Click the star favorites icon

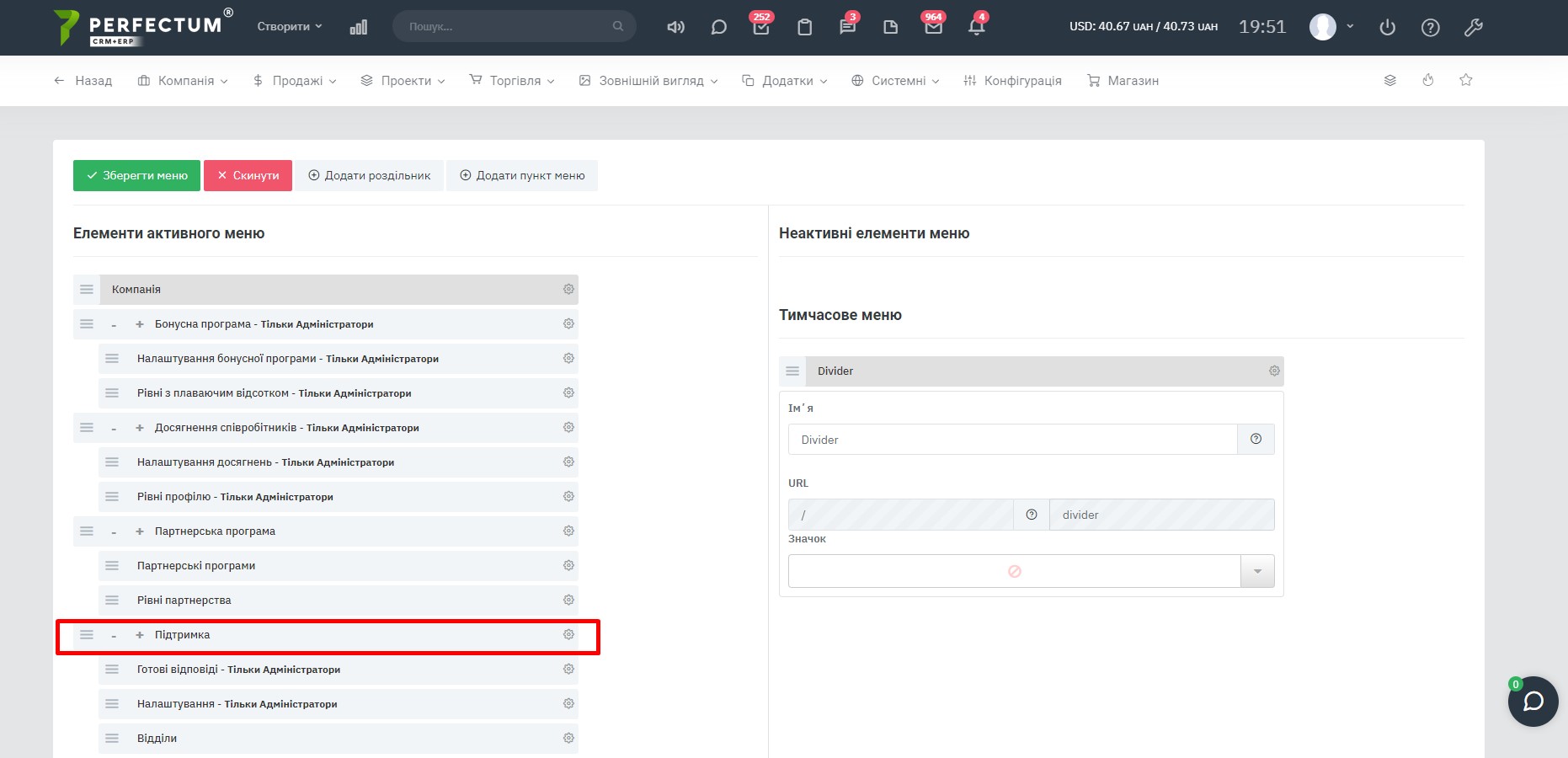[x=1466, y=80]
